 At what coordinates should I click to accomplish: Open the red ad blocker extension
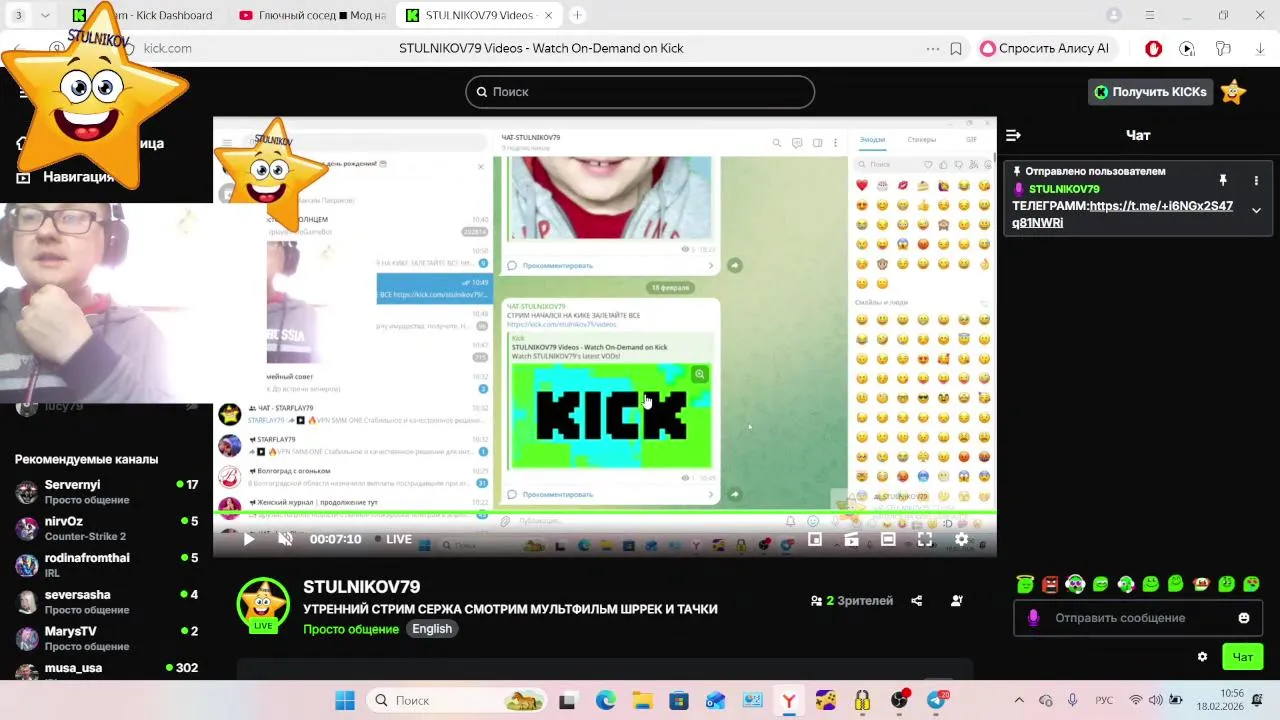tap(1153, 48)
